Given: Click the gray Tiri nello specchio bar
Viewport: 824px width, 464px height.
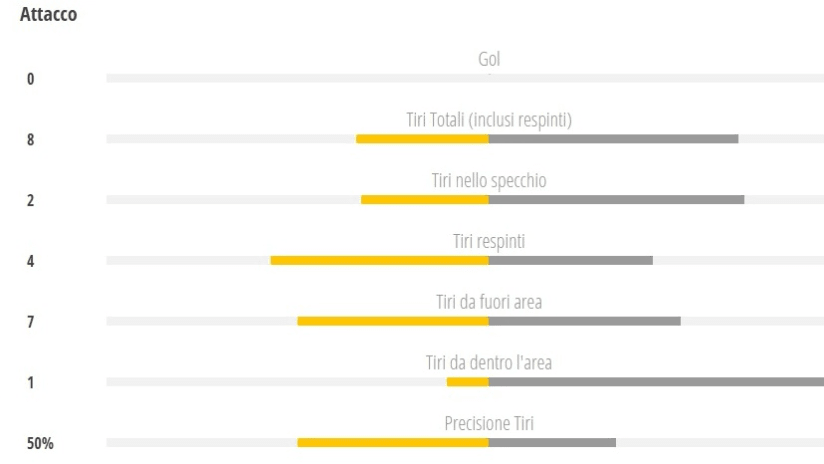Looking at the screenshot, I should click(616, 199).
